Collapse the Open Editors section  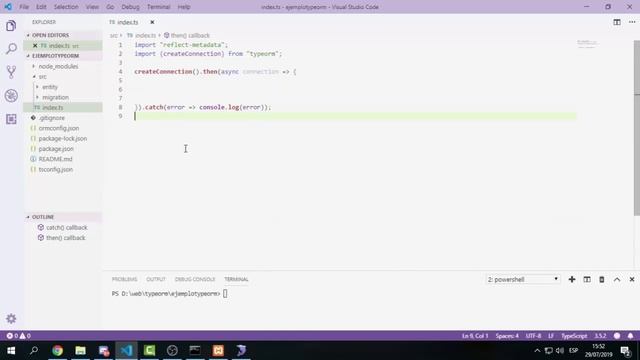51,36
